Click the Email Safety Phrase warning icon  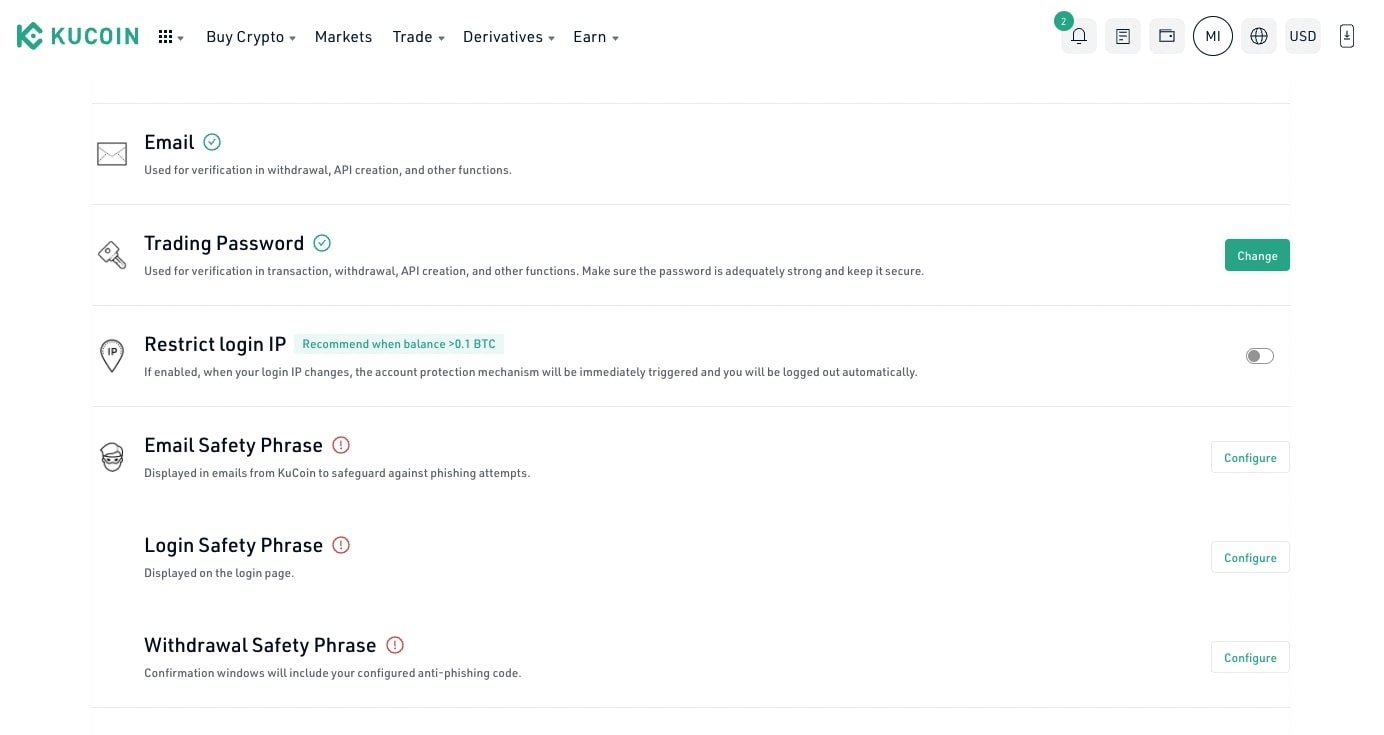pyautogui.click(x=341, y=445)
